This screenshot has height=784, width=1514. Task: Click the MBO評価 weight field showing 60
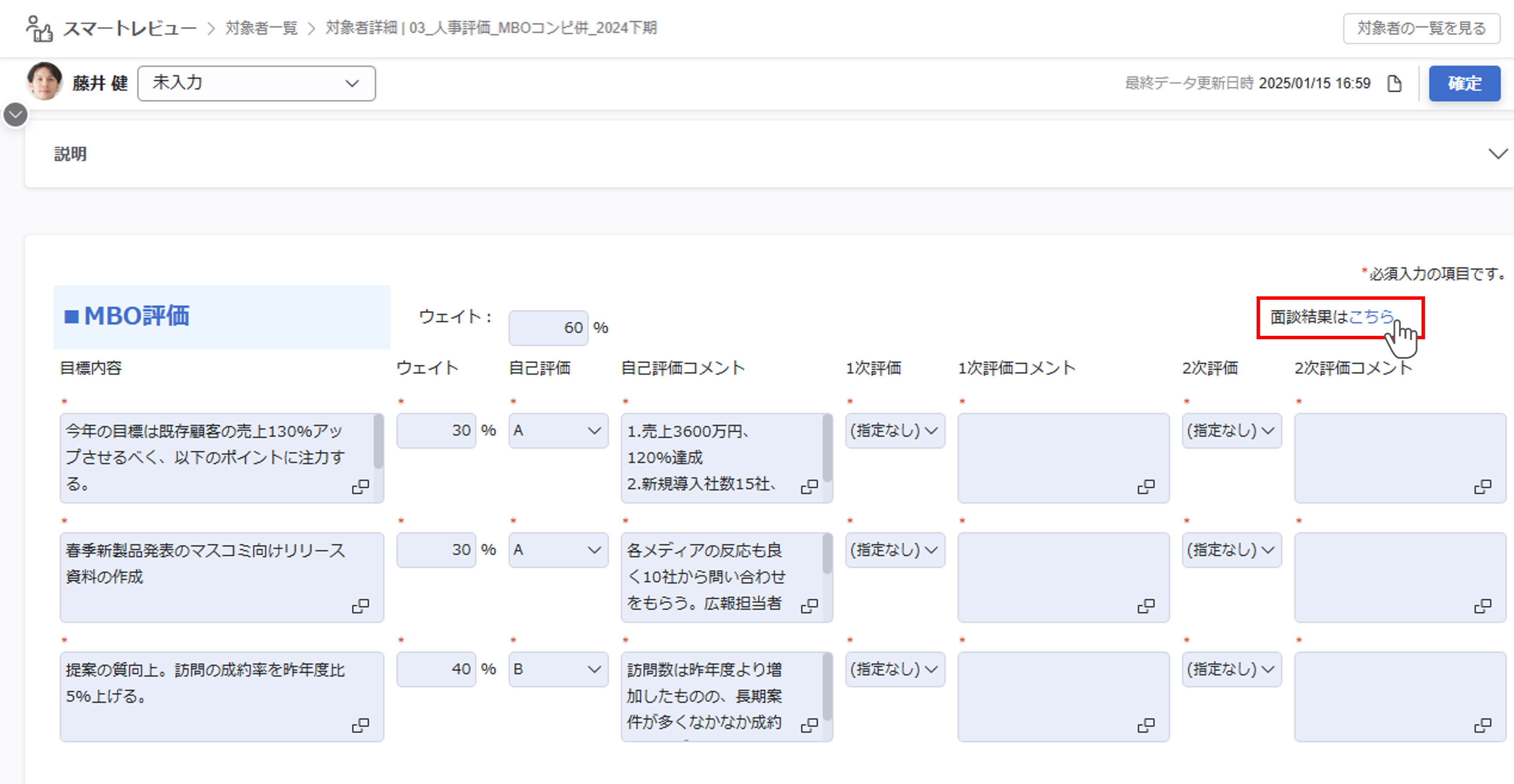point(548,328)
